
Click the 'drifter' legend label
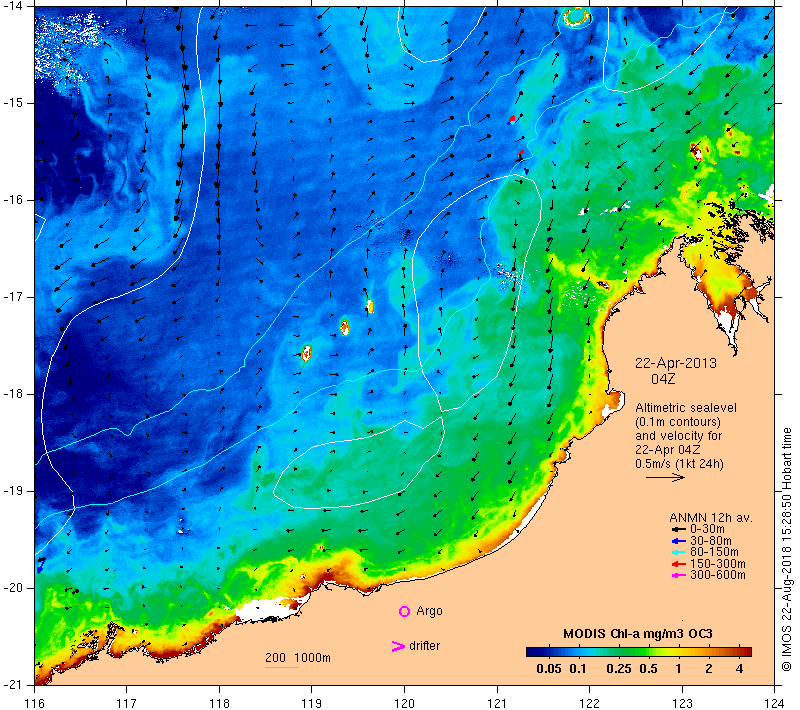[424, 646]
